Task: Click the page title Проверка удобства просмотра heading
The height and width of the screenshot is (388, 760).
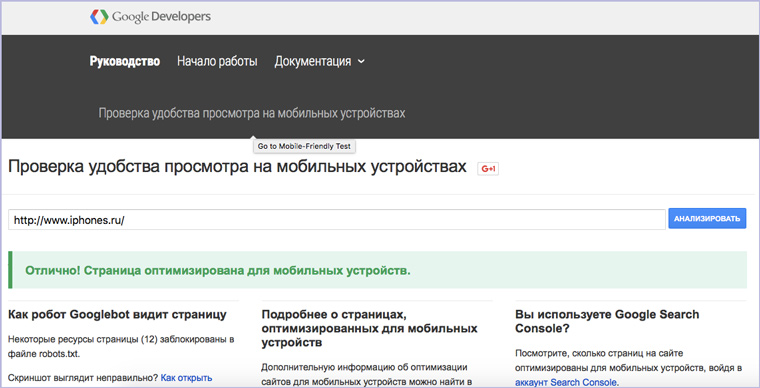Action: tap(238, 166)
